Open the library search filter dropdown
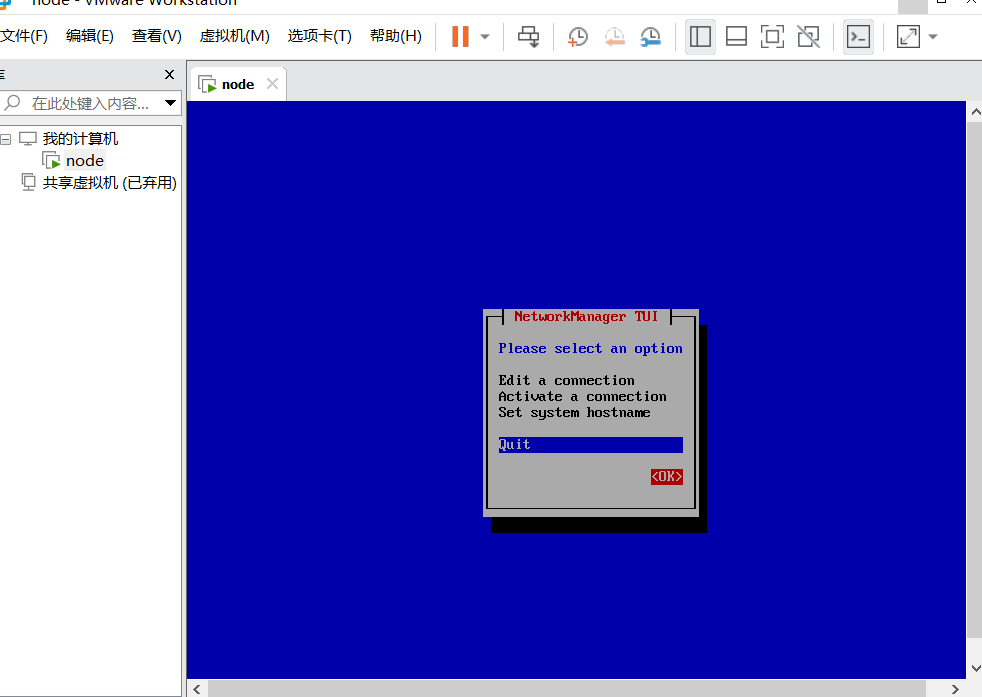 click(x=170, y=103)
